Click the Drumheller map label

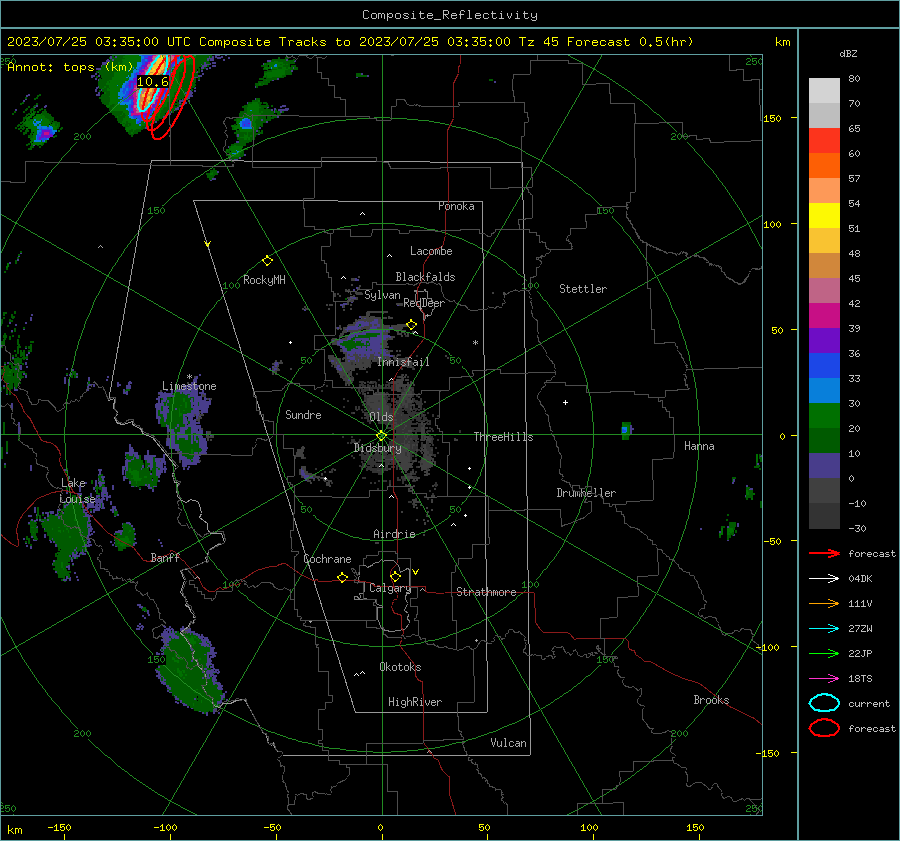[x=586, y=493]
